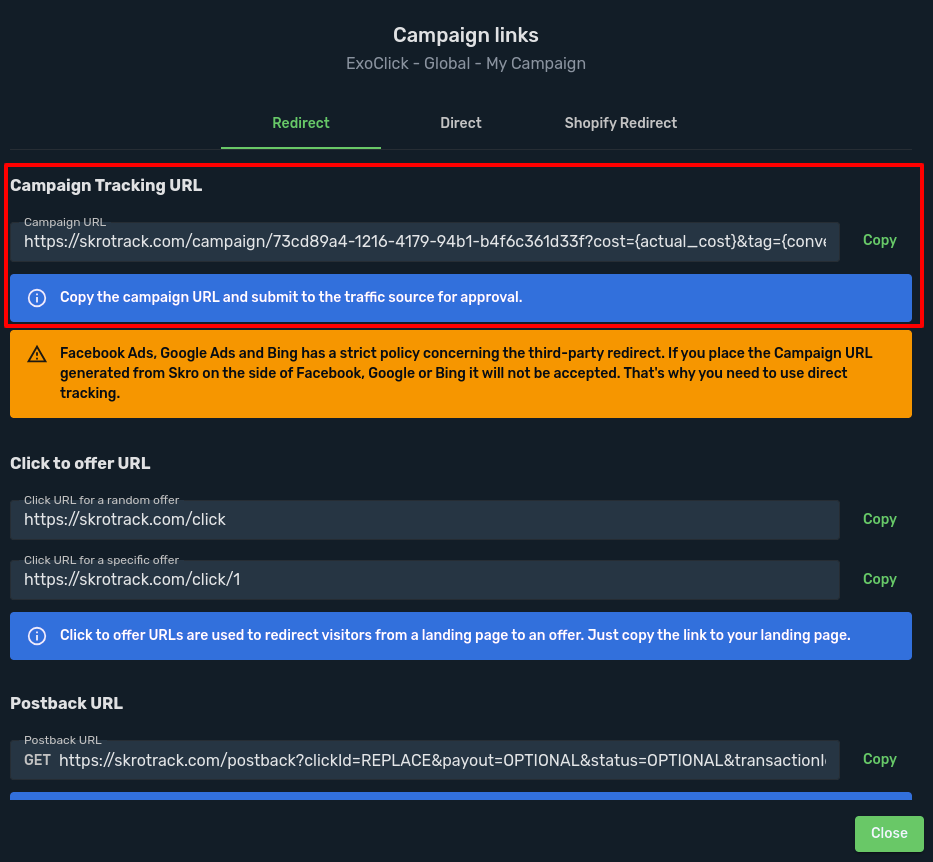This screenshot has width=933, height=862.
Task: Click the warning triangle icon in the orange banner
Action: (37, 354)
